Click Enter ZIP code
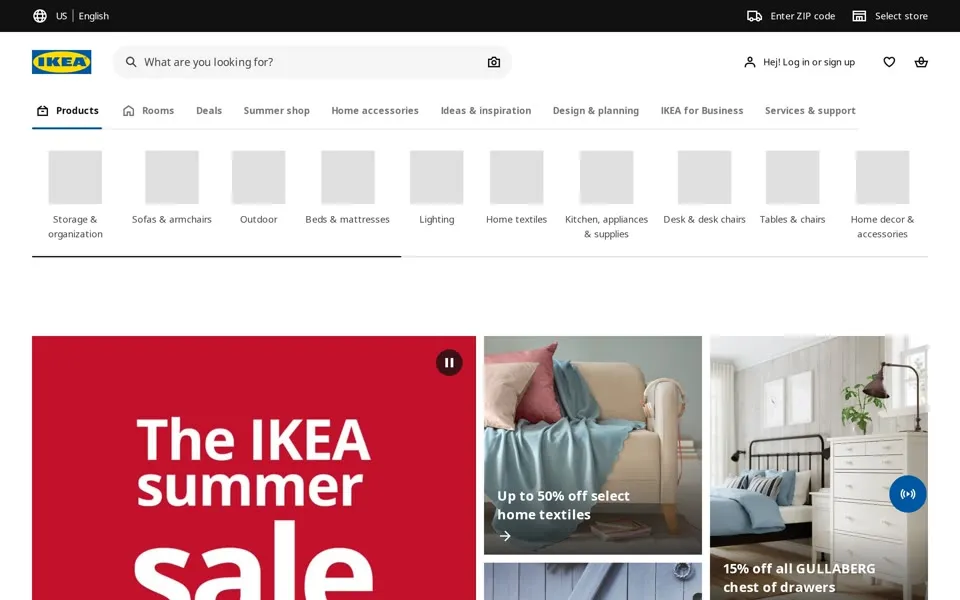960x600 pixels. coord(802,16)
